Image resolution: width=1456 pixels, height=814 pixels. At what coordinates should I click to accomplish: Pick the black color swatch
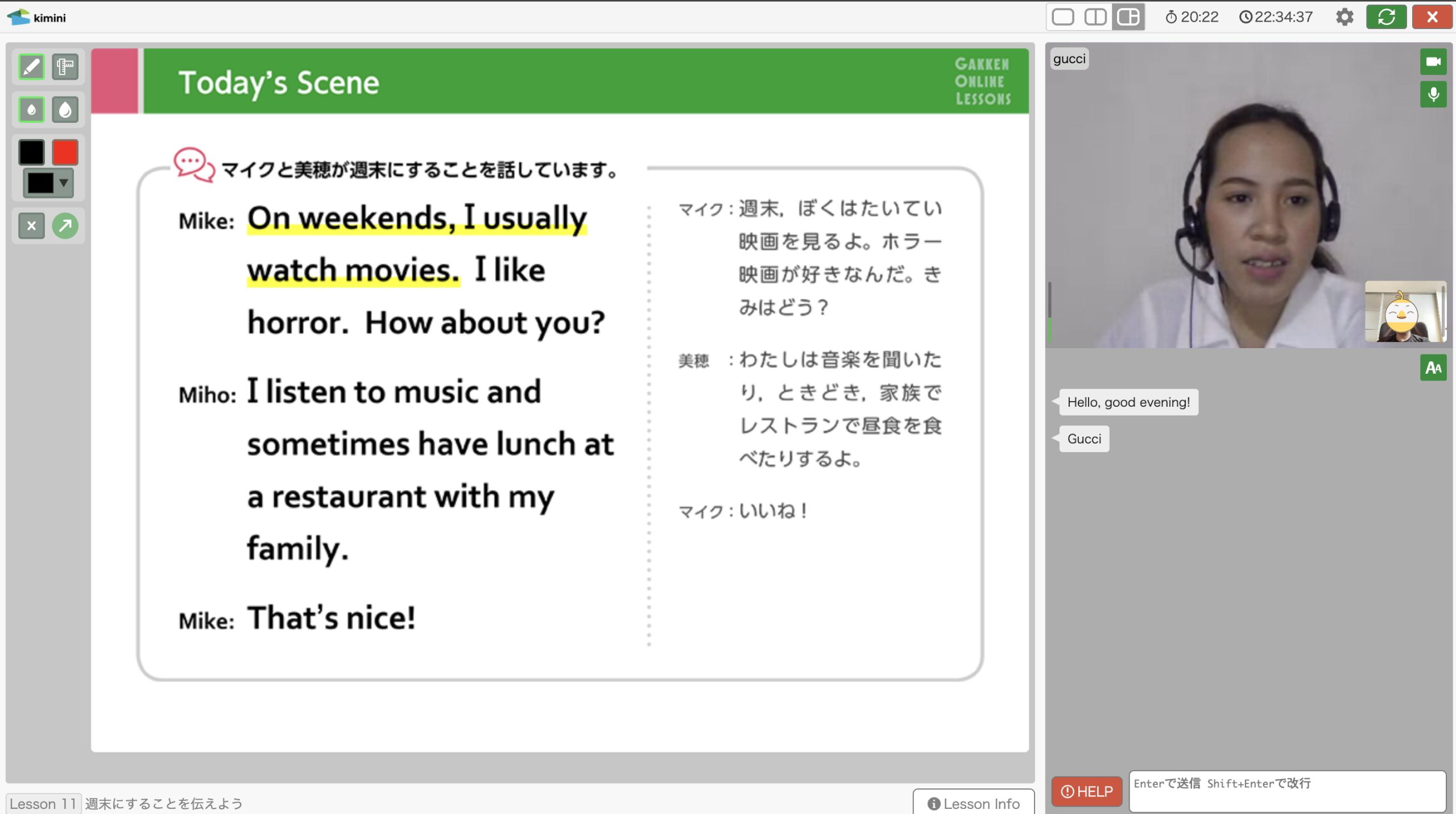coord(31,152)
